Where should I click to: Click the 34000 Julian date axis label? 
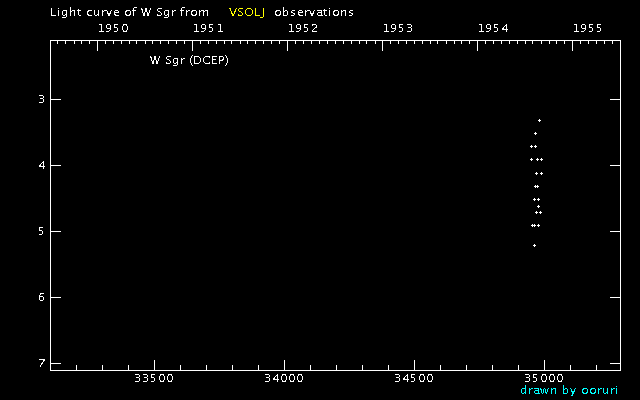[x=283, y=378]
